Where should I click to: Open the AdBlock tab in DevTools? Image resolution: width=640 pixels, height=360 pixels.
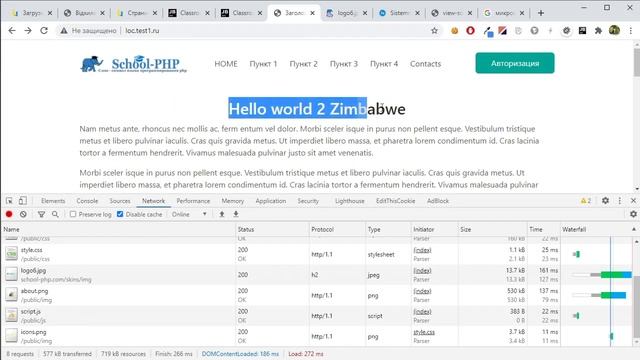coord(438,201)
